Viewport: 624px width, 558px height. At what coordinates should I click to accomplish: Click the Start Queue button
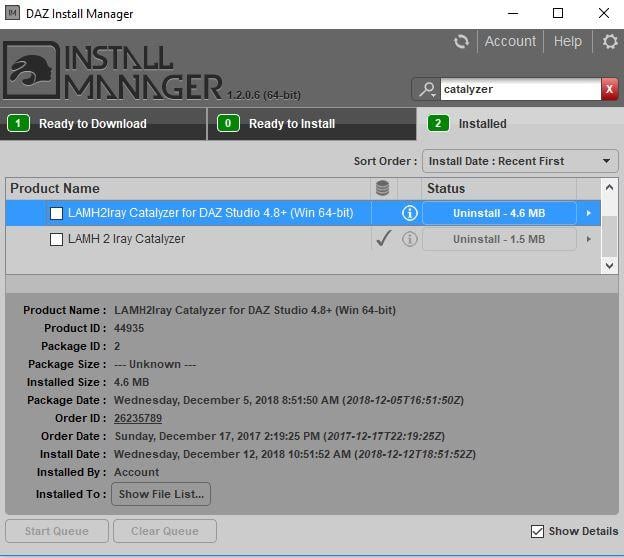point(57,531)
